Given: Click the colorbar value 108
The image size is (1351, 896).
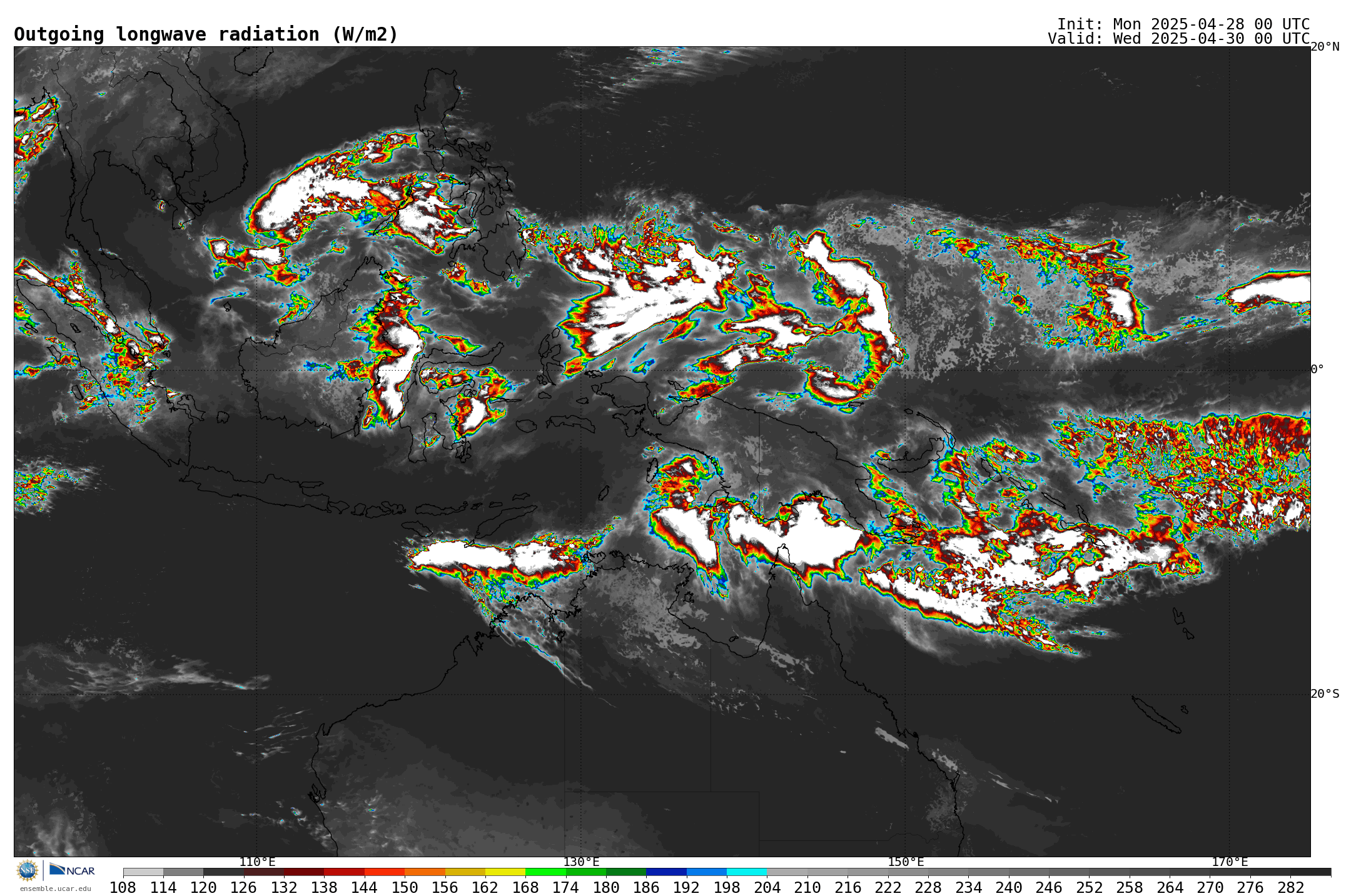Looking at the screenshot, I should 123,888.
